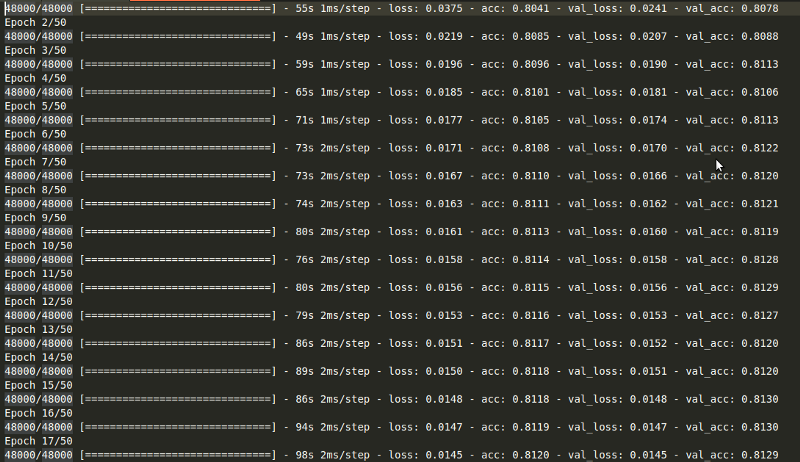
Task: Click the '74s 2ms/step' timing text
Action: [x=333, y=203]
